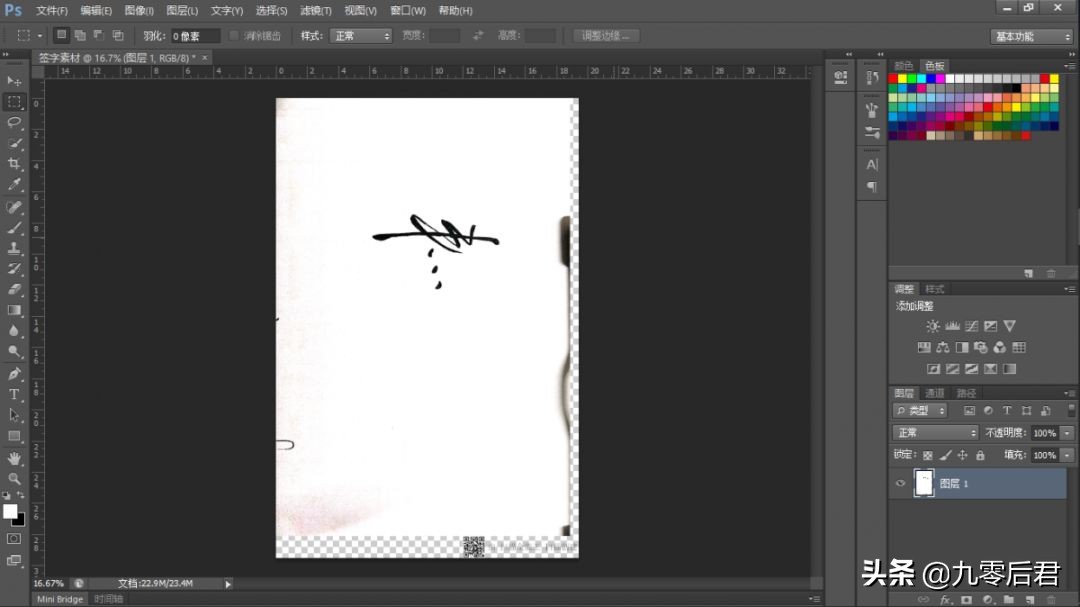
Task: Open the 样式 style dropdown
Action: tap(361, 36)
